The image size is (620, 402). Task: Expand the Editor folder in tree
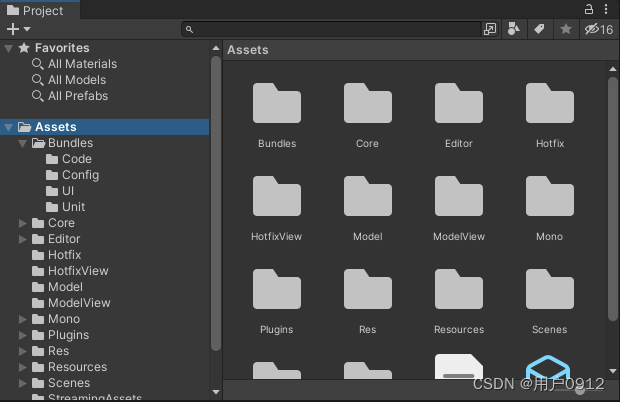pos(23,239)
